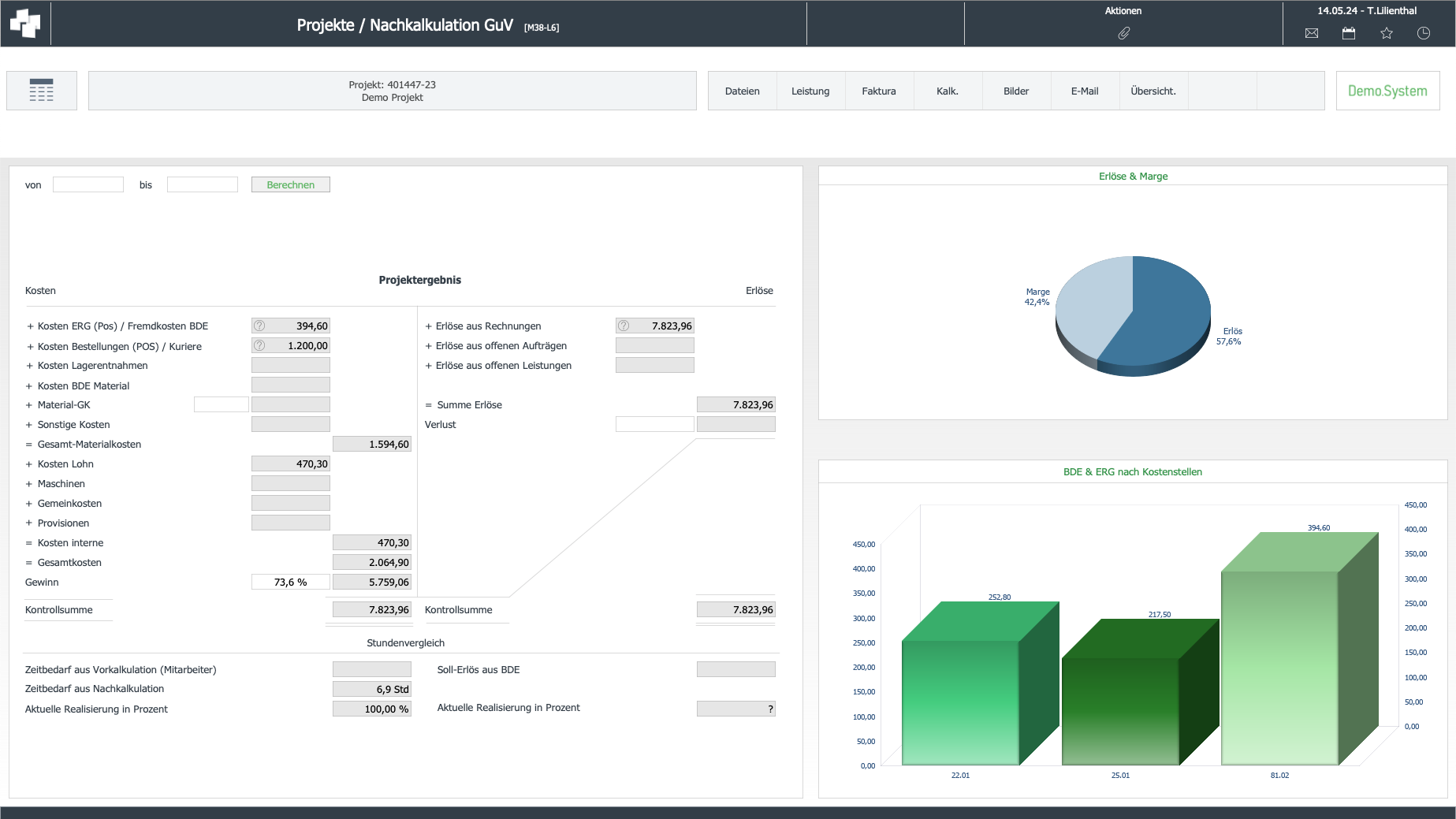Click help icon beside Kosten ERG value
Viewport: 1456px width, 819px height.
tap(259, 326)
